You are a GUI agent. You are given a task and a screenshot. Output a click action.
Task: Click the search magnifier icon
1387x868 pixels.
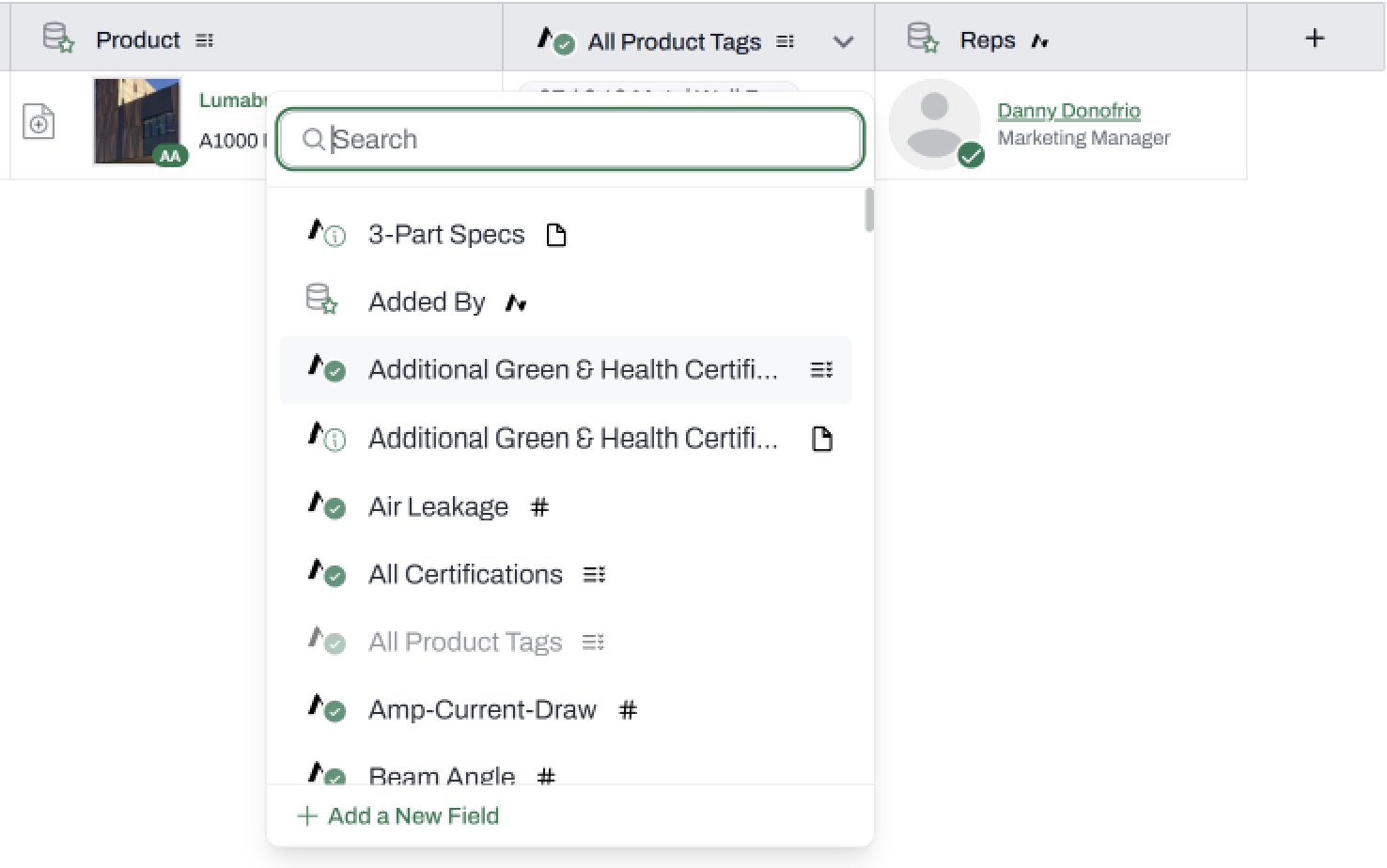(x=314, y=140)
